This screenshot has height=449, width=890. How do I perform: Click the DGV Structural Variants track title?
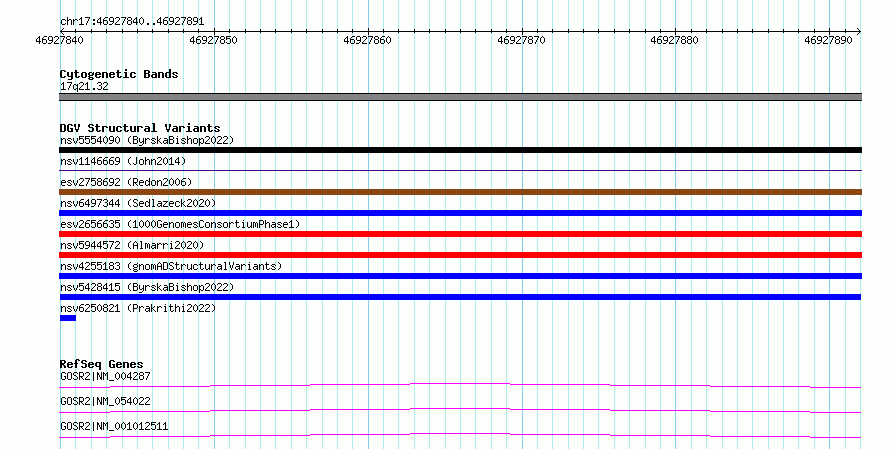tap(140, 128)
